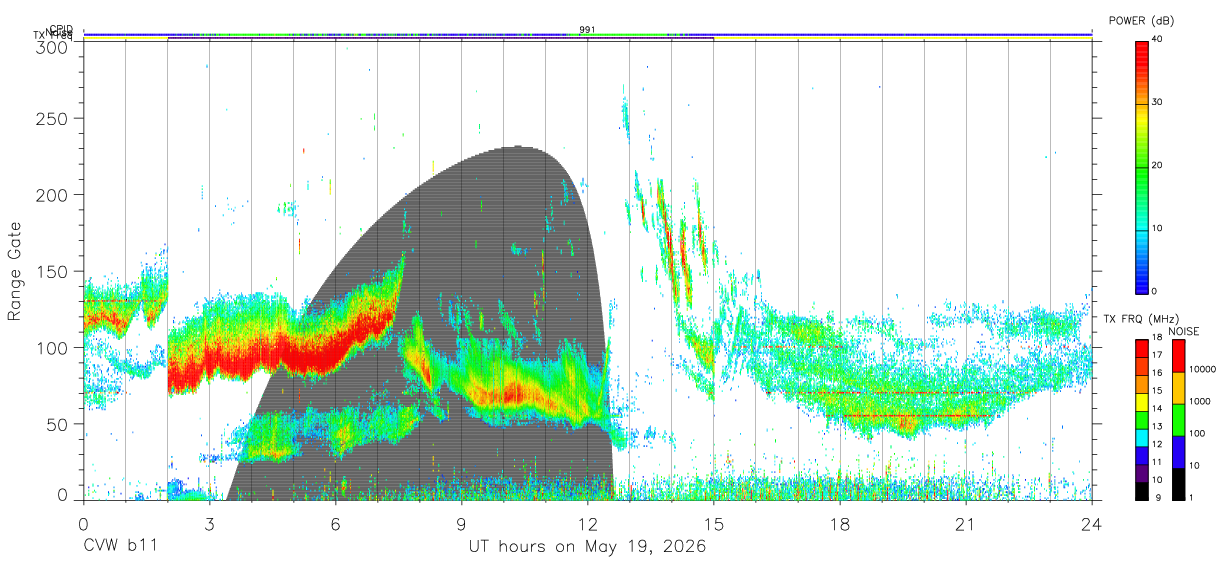Screen dimensions: 1228x567
Task: Click the 6 tick on the UT hours axis
Action: pyautogui.click(x=335, y=523)
